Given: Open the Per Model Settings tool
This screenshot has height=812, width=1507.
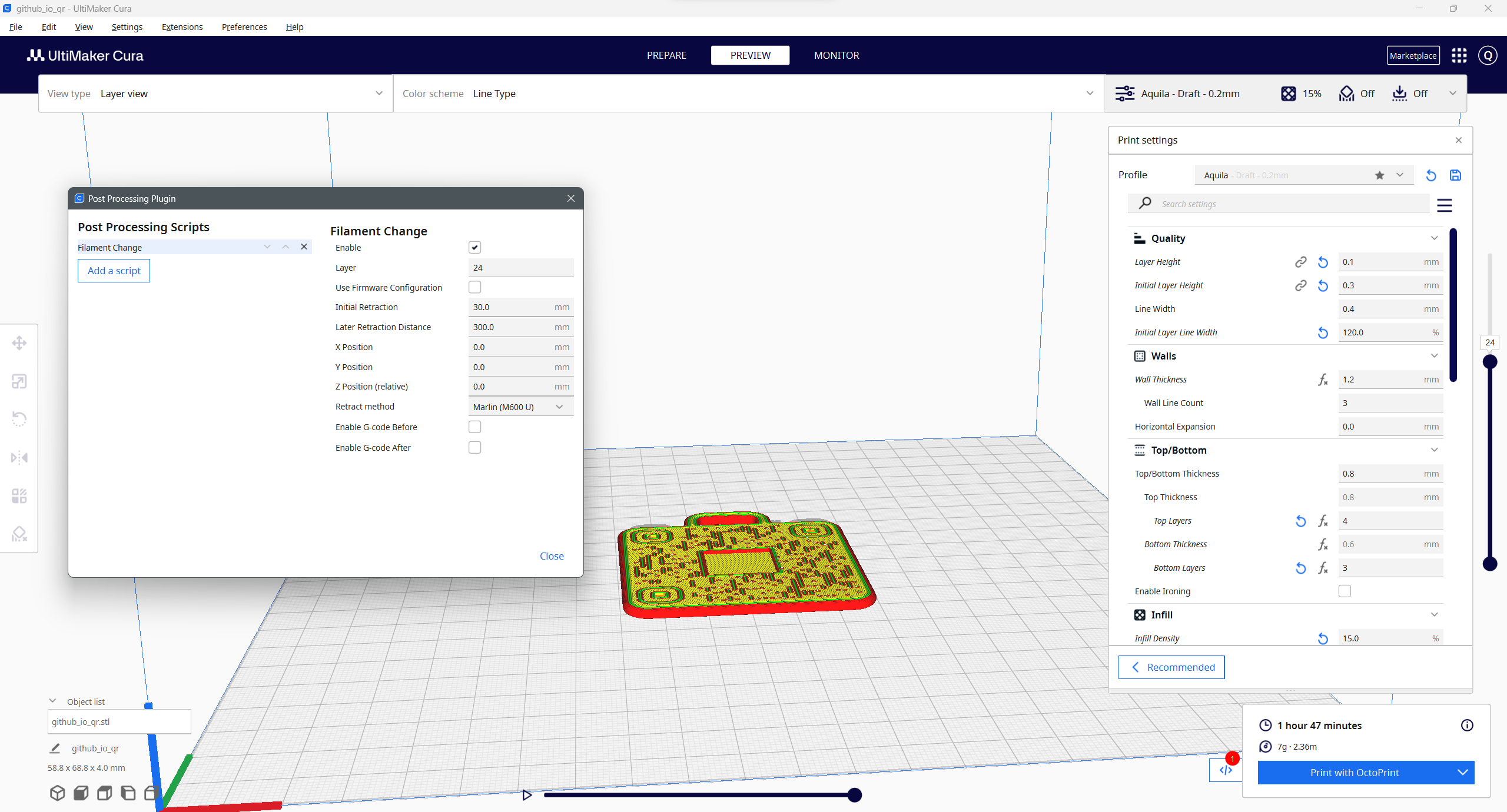Looking at the screenshot, I should 19,495.
